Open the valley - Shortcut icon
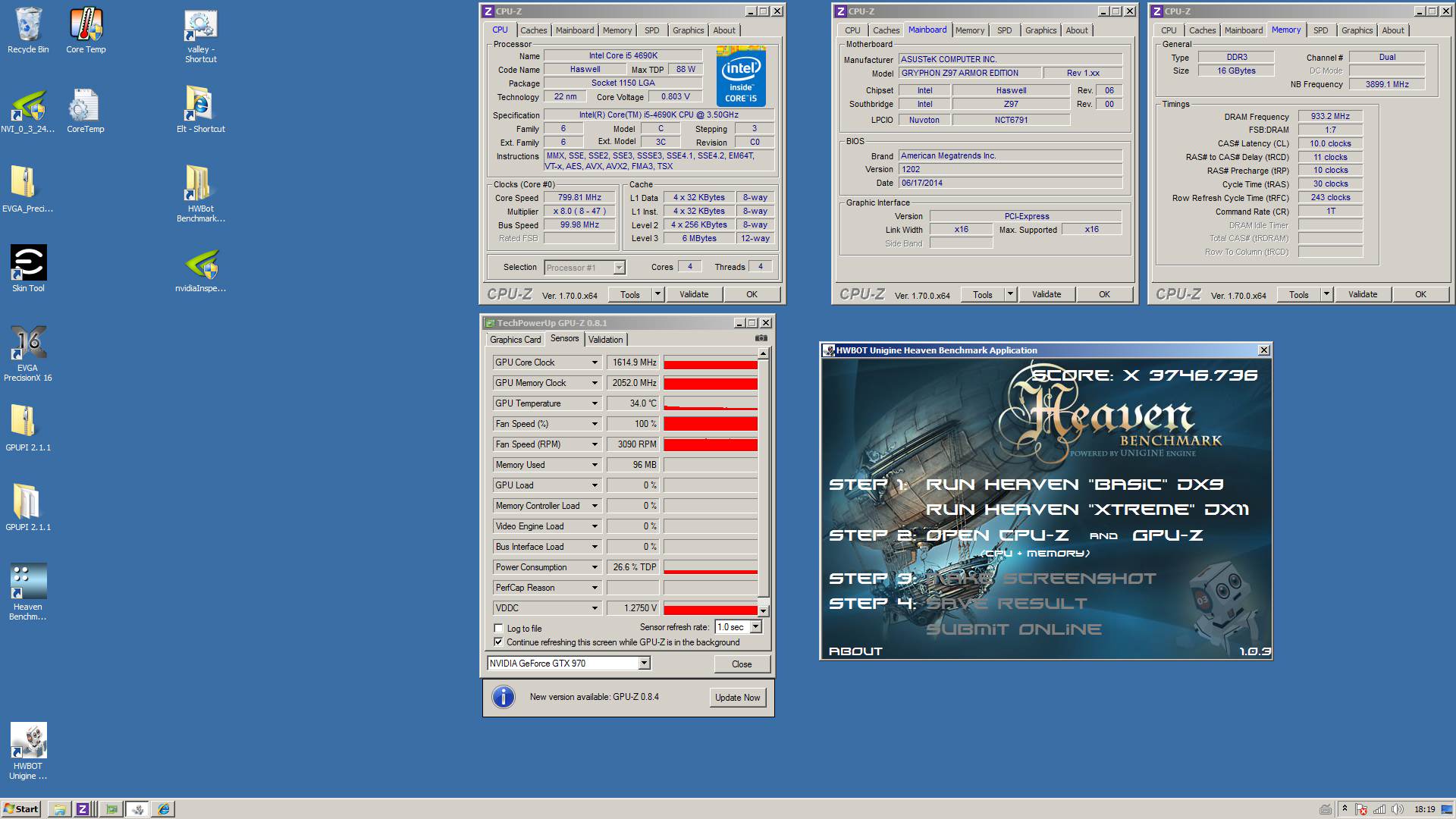The height and width of the screenshot is (819, 1456). 201,36
